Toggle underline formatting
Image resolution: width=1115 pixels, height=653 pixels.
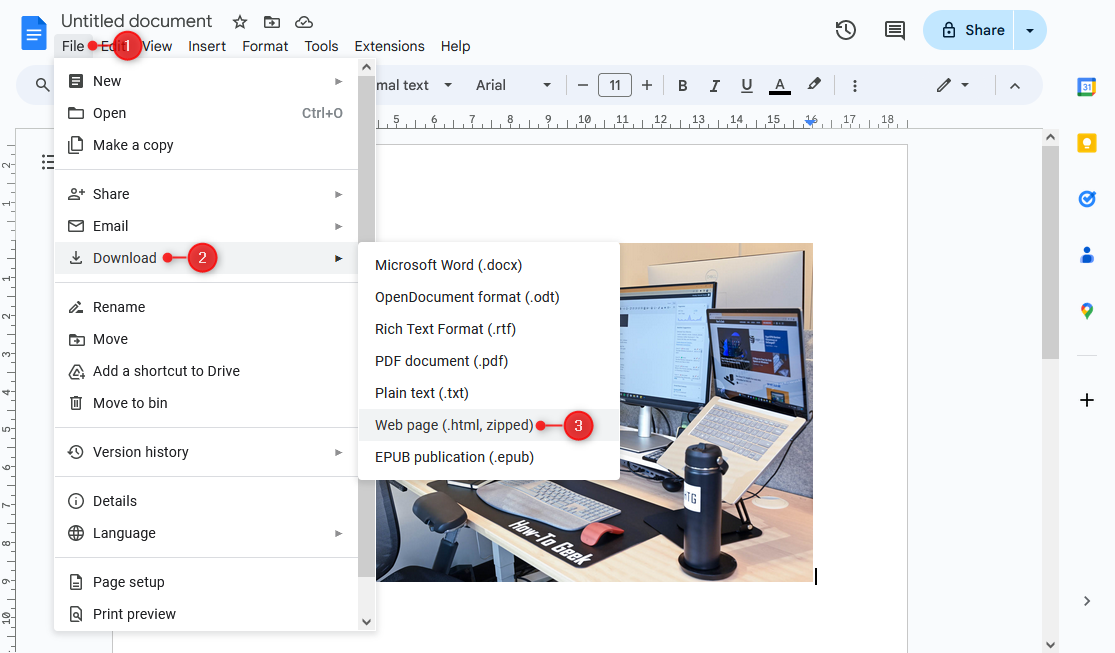(x=746, y=85)
